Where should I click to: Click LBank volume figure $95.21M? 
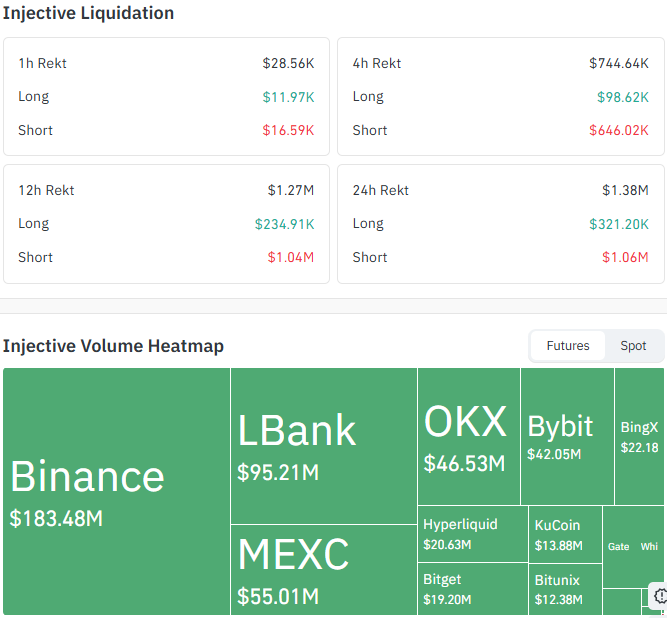(278, 473)
